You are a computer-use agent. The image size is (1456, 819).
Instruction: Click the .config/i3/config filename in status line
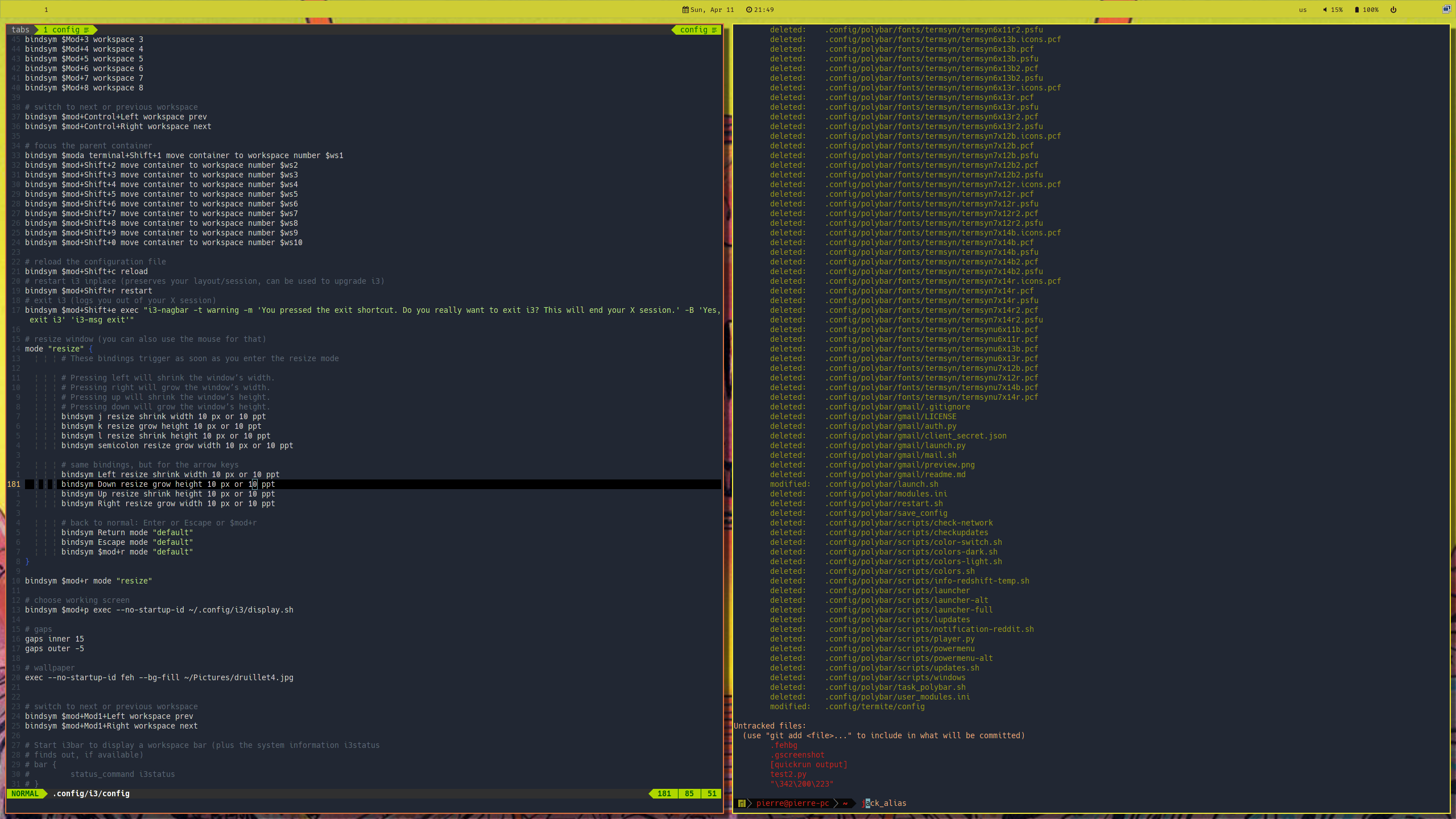91,793
